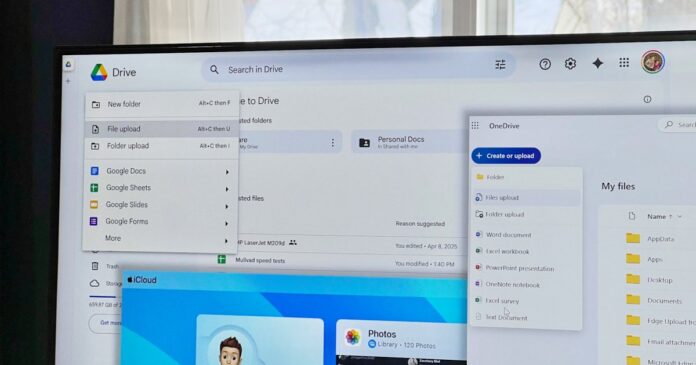696x365 pixels.
Task: Open the Mullvad speed tests file
Action: (x=260, y=261)
